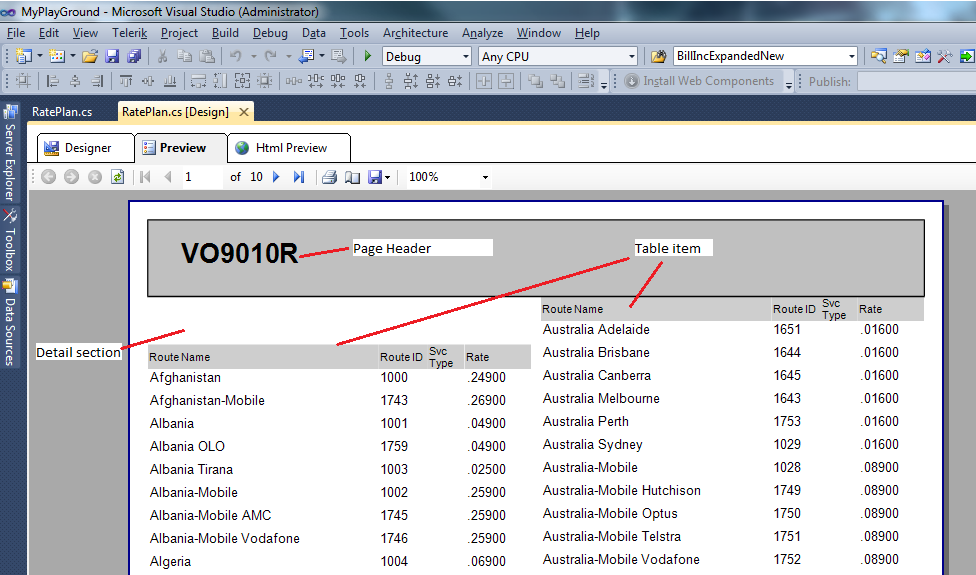Click the Route ID 1651 cell
The width and height of the screenshot is (976, 575).
787,329
